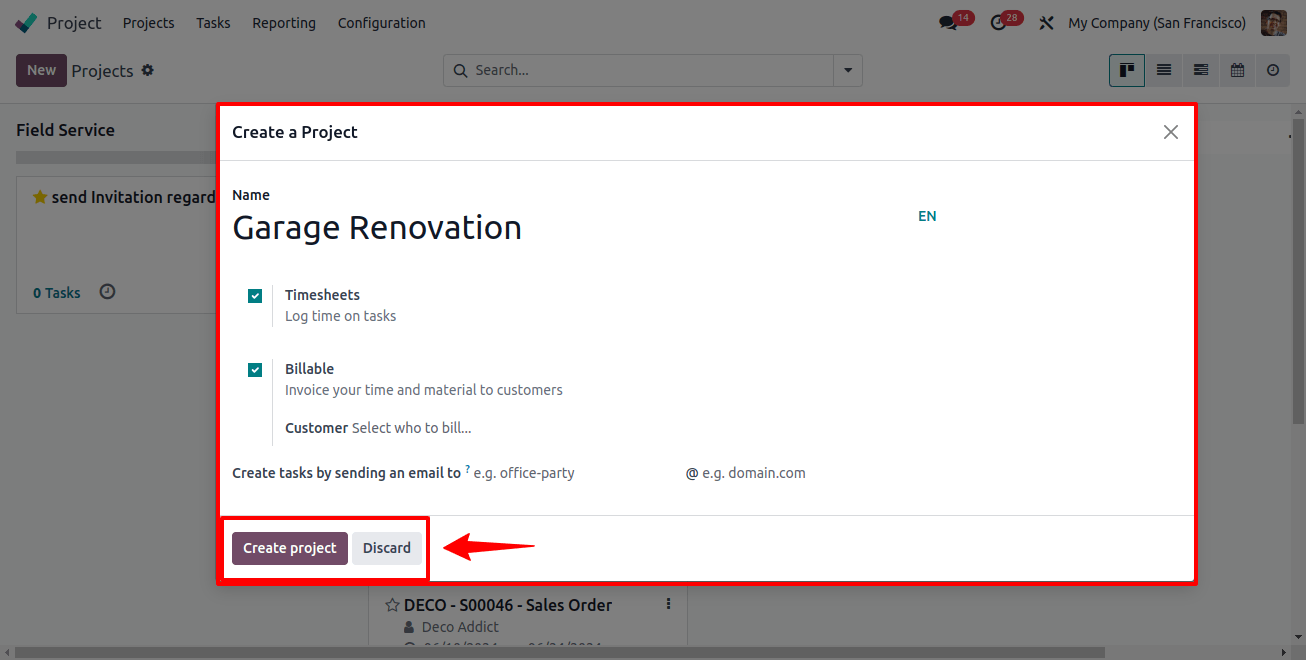The height and width of the screenshot is (660, 1306).
Task: Click the Field Service column title
Action: (65, 130)
